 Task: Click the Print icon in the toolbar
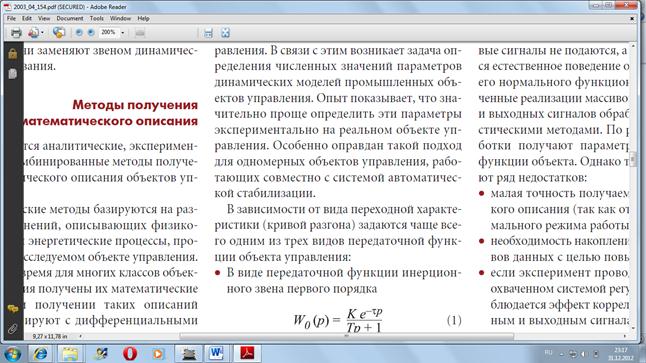(x=16, y=33)
